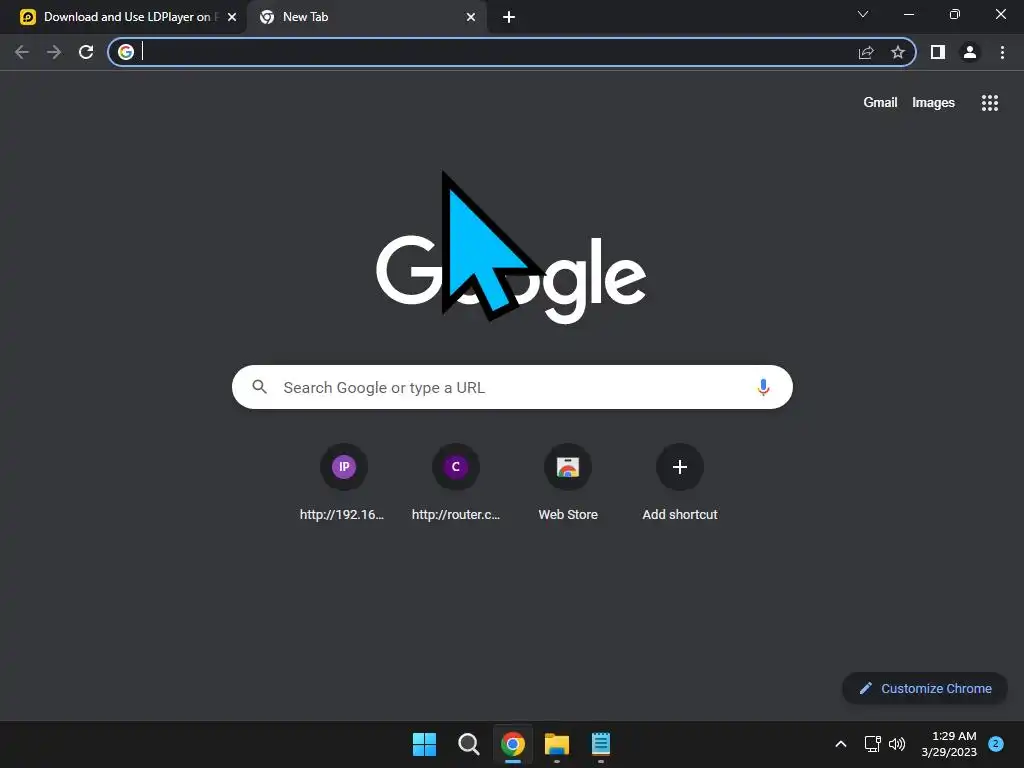1024x768 pixels.
Task: Show hidden system tray icons
Action: (x=841, y=744)
